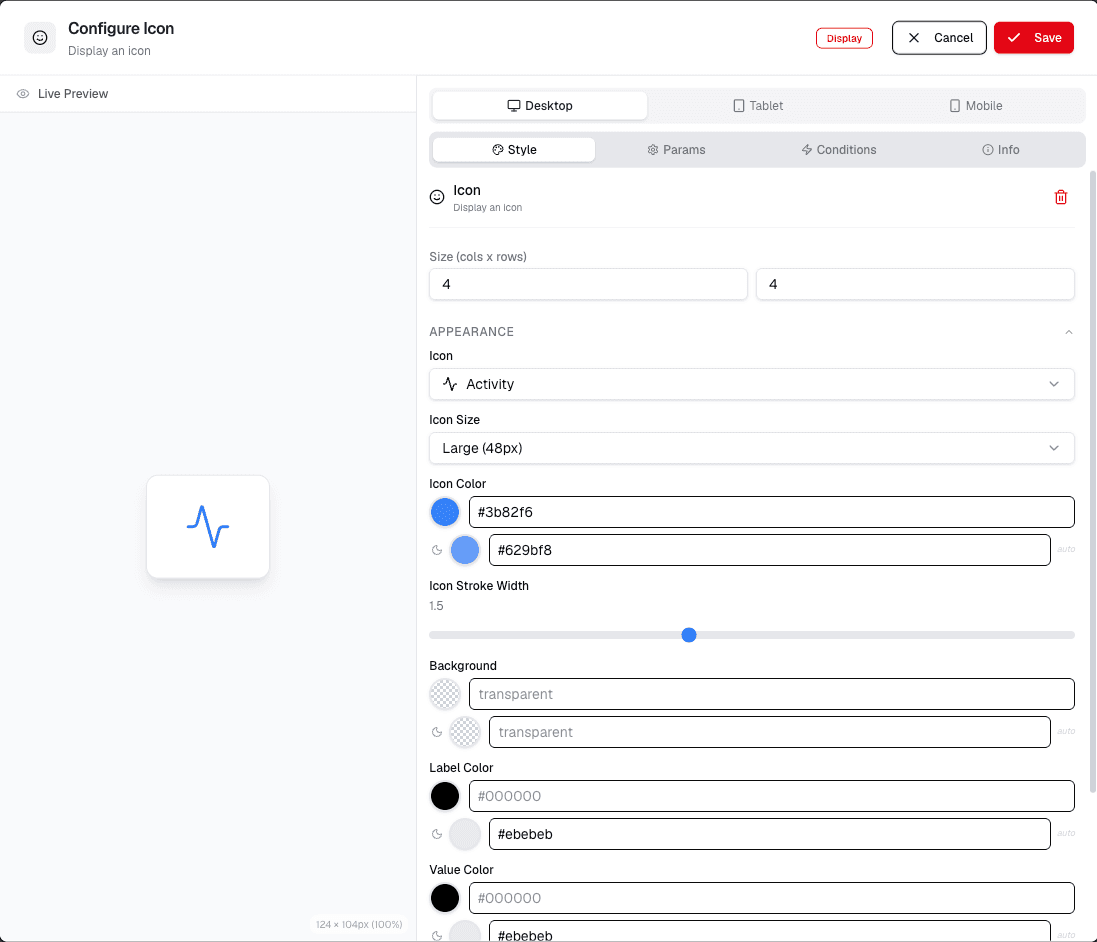The image size is (1097, 942).
Task: Open the Params tab
Action: pos(676,150)
